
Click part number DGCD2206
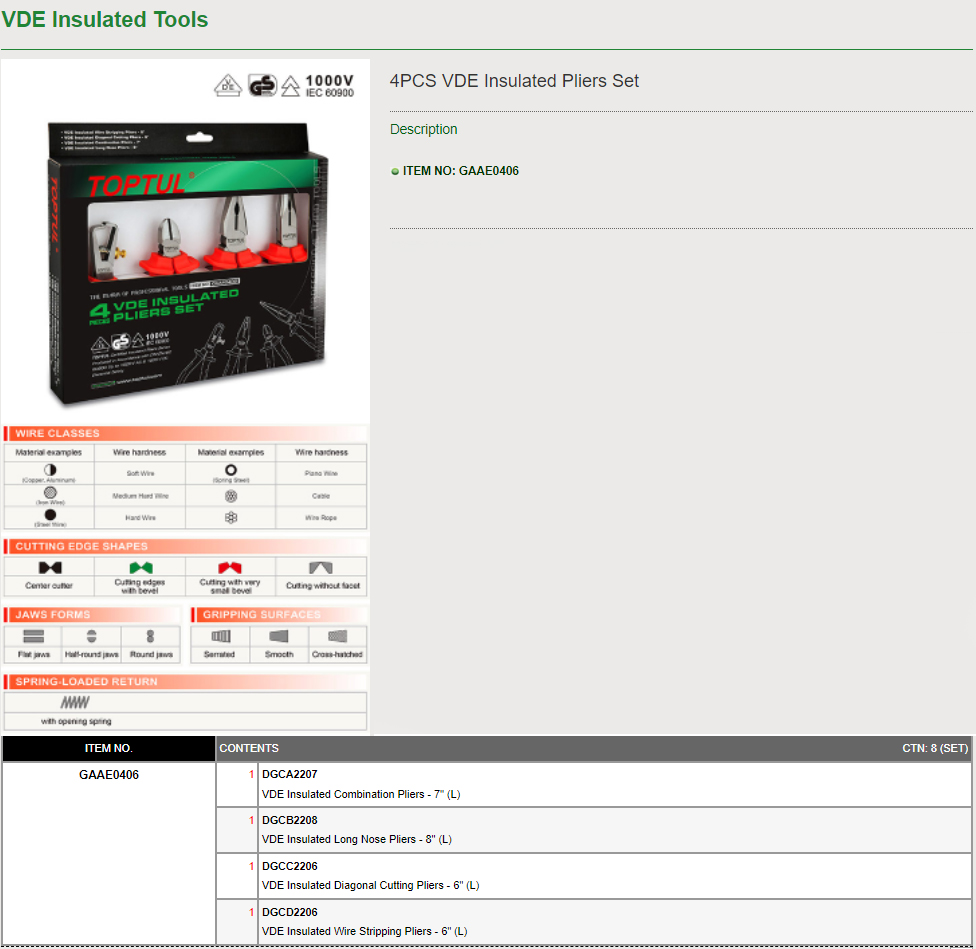coord(289,913)
